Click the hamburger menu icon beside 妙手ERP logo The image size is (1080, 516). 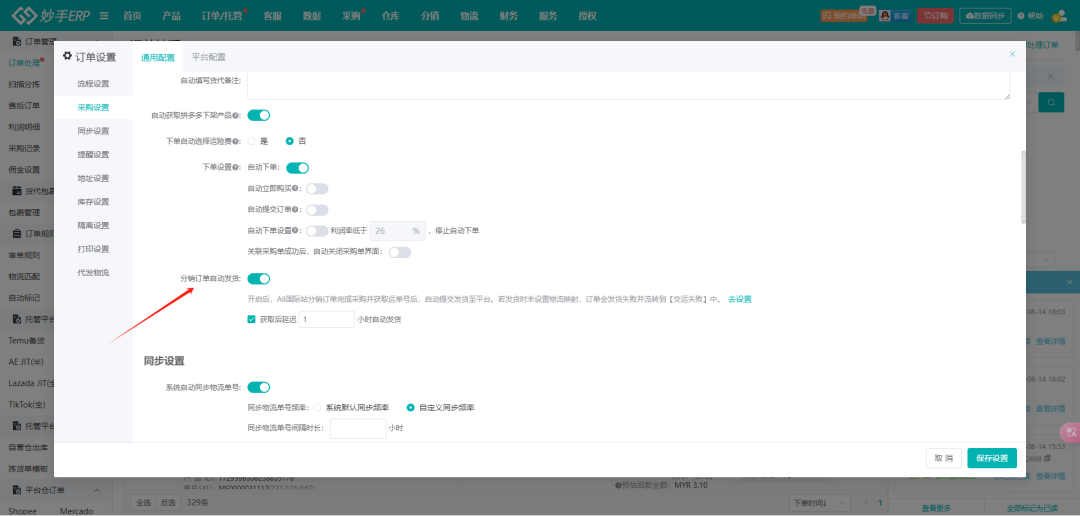(104, 16)
